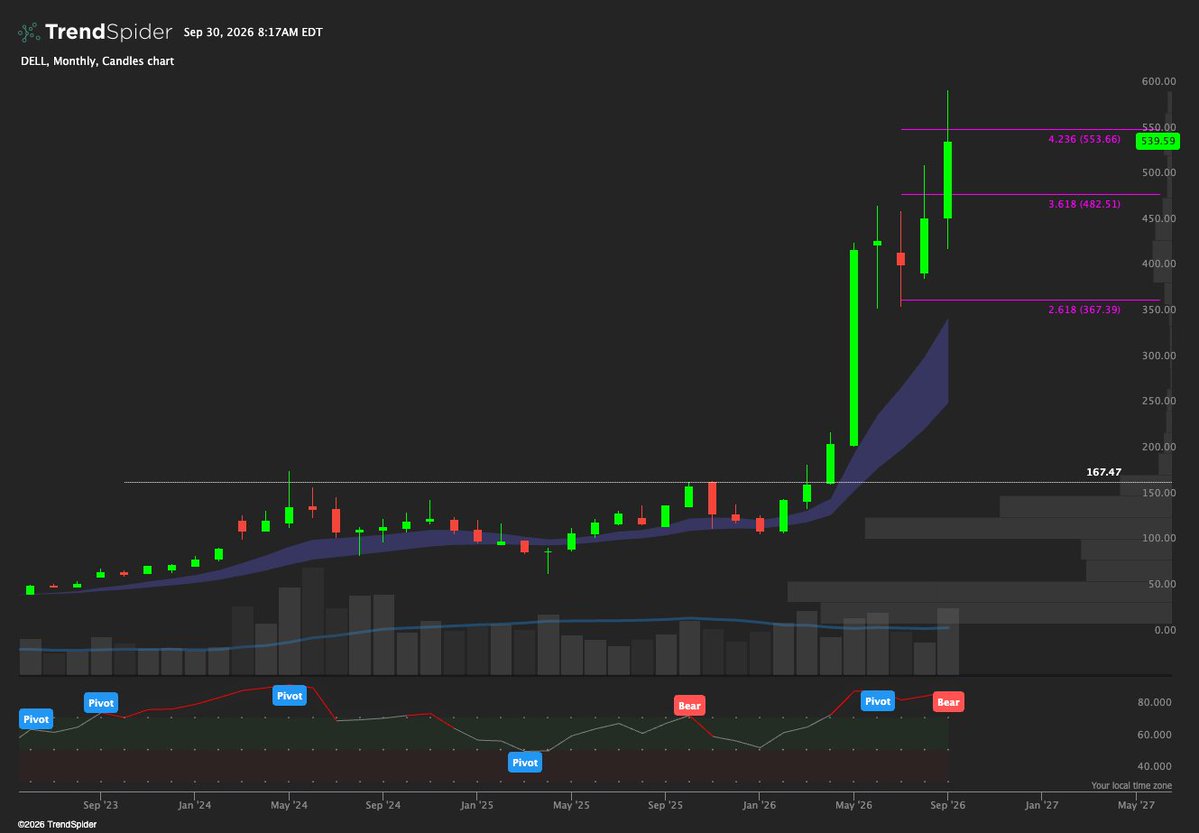Image resolution: width=1199 pixels, height=833 pixels.
Task: Click the 0.00 price axis label
Action: 1165,630
